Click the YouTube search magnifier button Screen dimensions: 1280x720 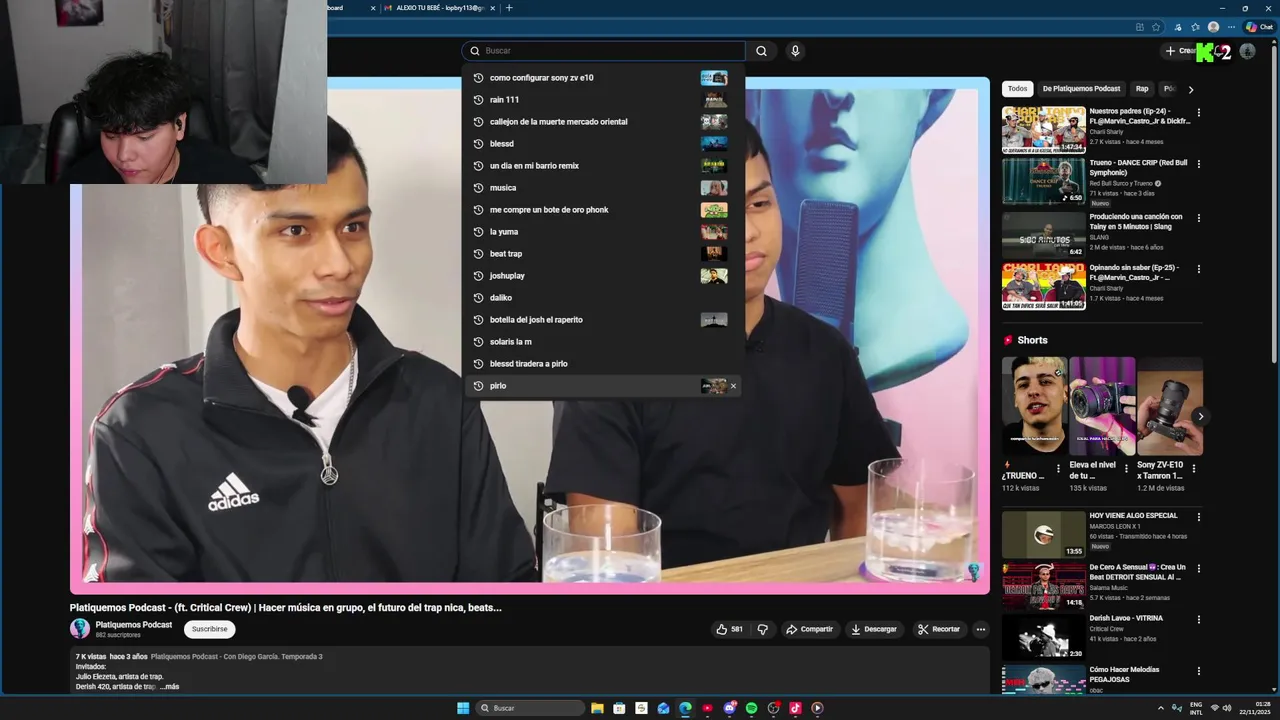coord(761,51)
